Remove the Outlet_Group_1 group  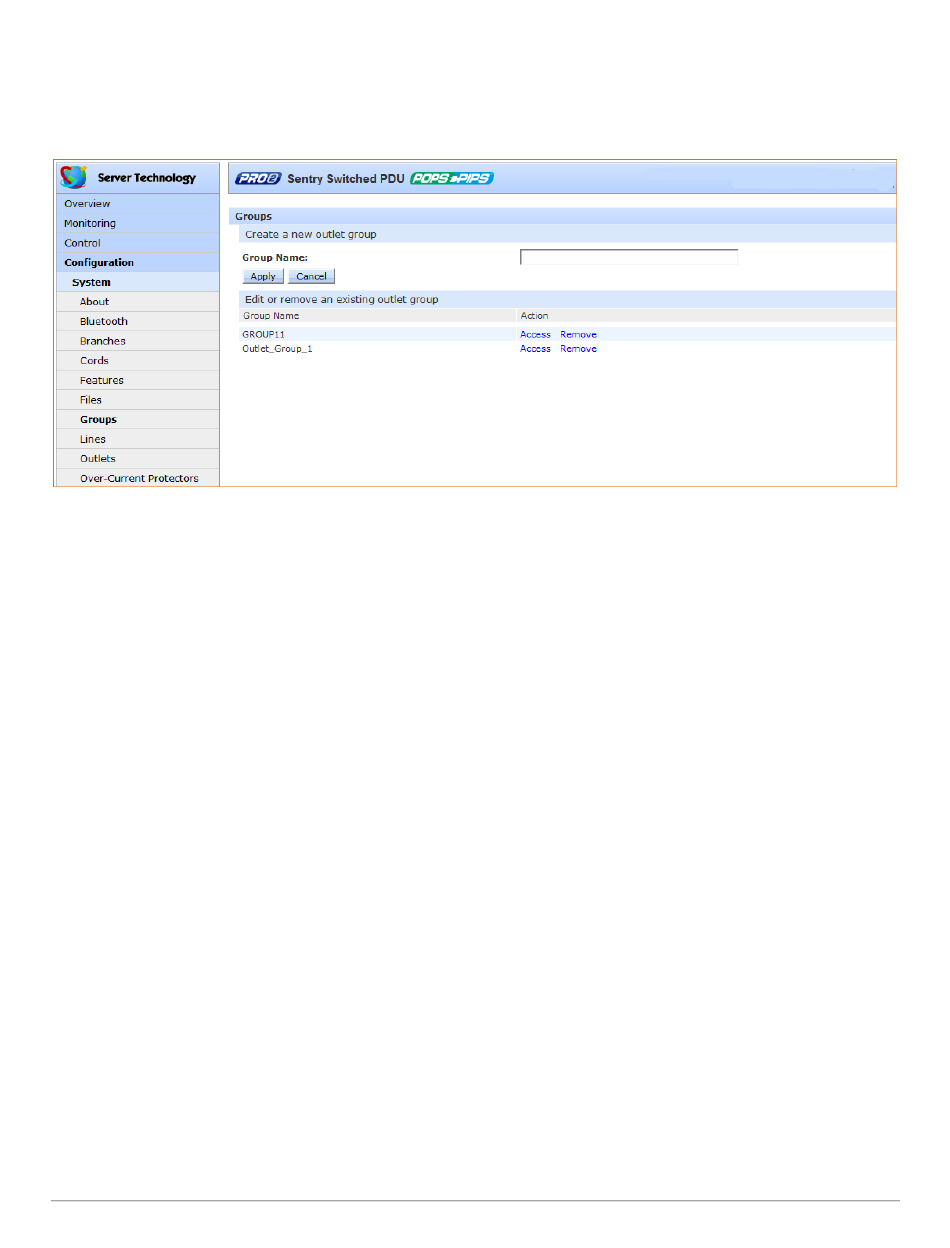point(578,348)
